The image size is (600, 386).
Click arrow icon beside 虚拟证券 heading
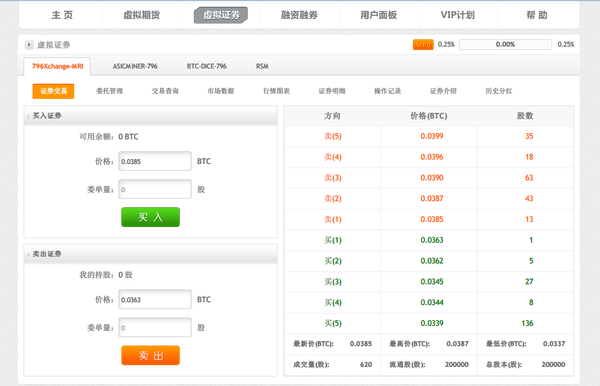coord(29,45)
